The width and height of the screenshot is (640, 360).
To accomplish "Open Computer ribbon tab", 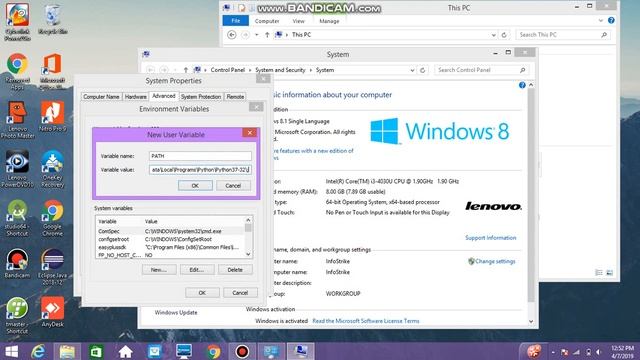I will pyautogui.click(x=267, y=21).
